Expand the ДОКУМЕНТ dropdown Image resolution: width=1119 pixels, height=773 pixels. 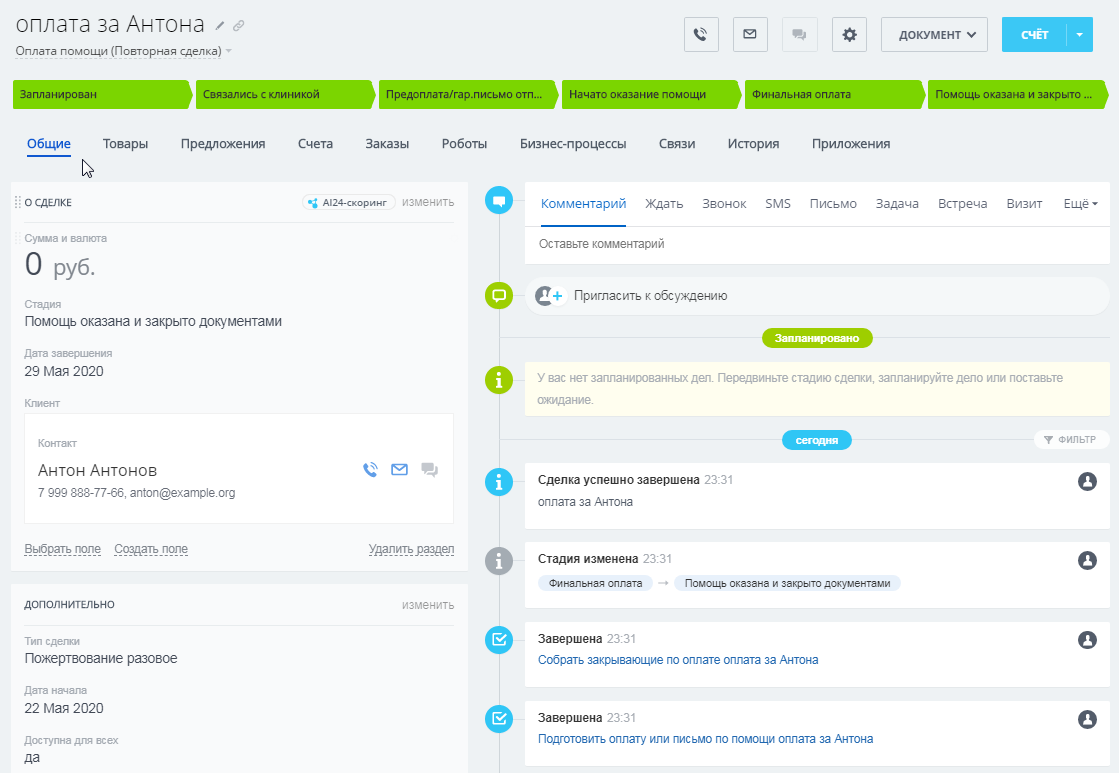tap(933, 35)
